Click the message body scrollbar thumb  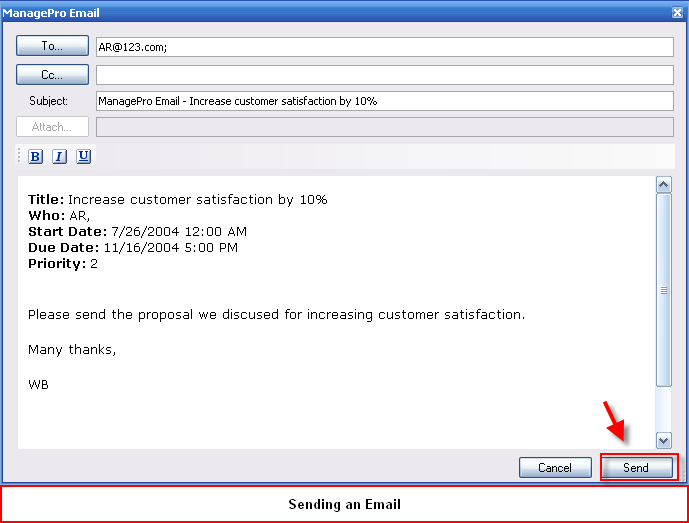(664, 290)
